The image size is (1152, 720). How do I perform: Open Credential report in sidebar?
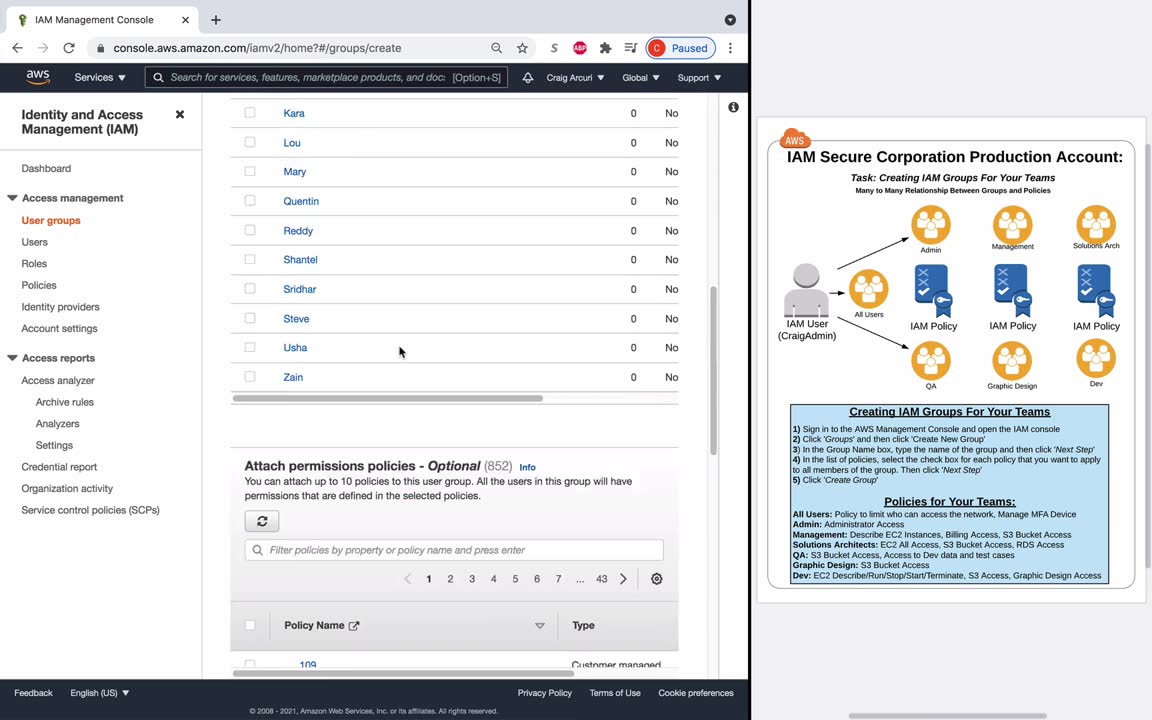click(x=59, y=467)
